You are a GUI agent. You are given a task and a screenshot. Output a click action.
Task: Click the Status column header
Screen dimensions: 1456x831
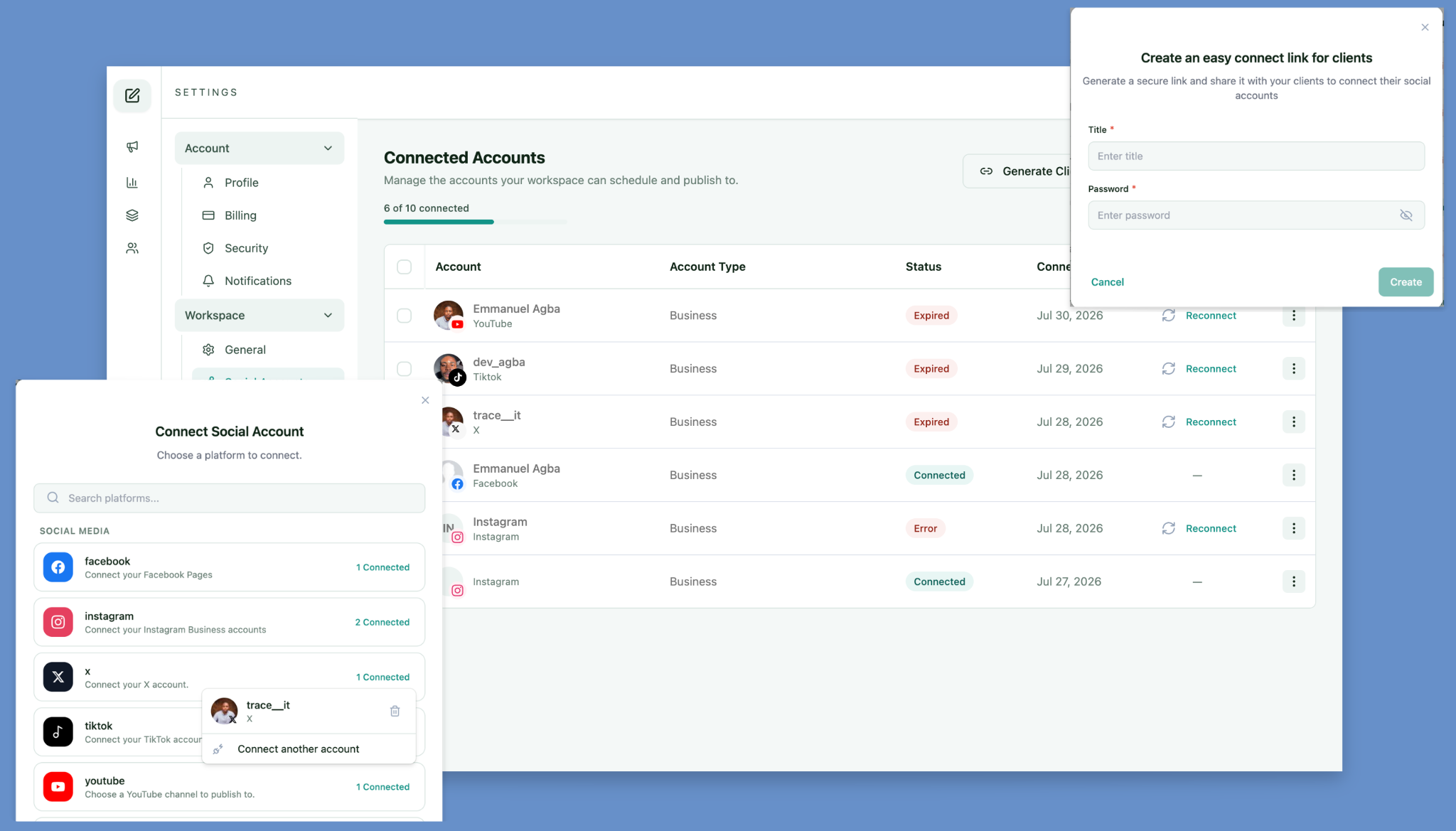coord(923,267)
